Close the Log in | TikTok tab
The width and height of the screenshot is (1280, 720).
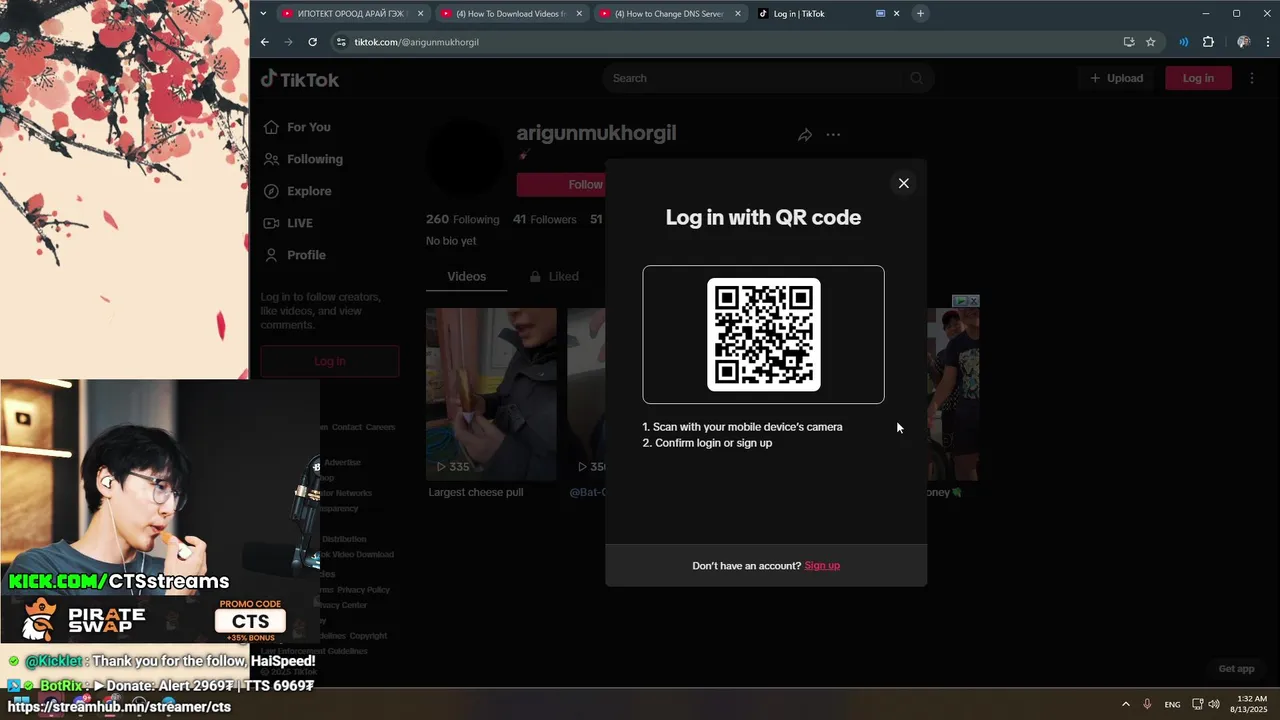tap(896, 14)
